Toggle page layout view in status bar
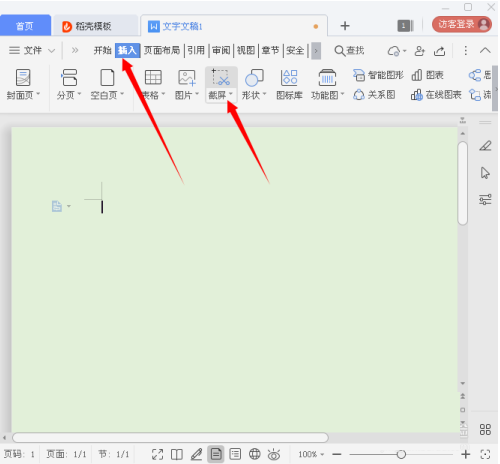500x464 pixels. [x=216, y=454]
